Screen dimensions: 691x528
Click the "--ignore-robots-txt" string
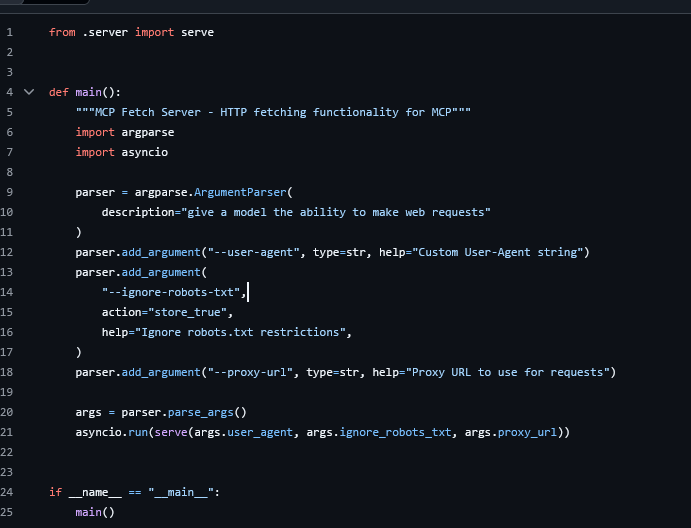pos(171,292)
